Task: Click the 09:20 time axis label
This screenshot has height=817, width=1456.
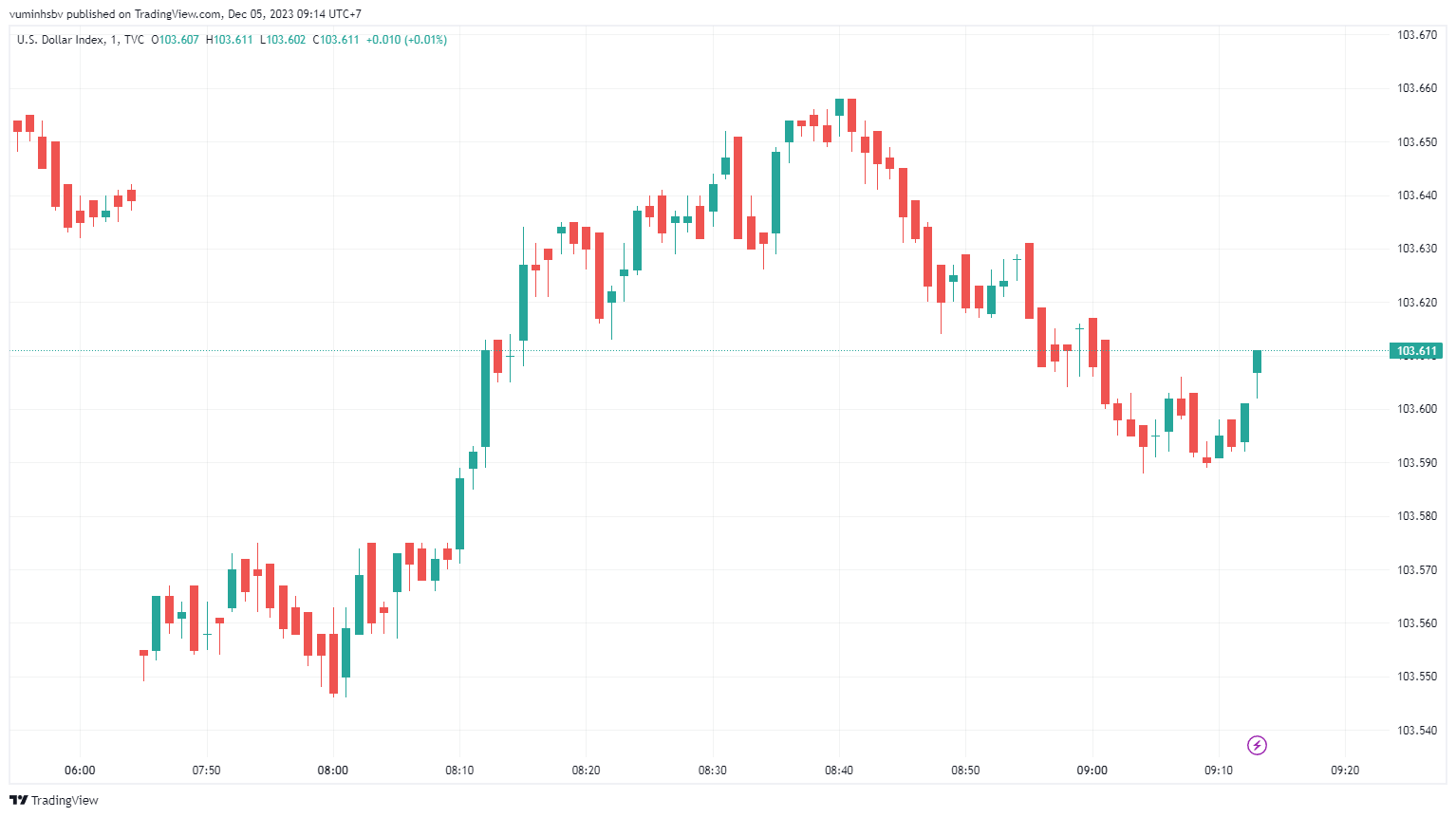Action: (x=1345, y=771)
